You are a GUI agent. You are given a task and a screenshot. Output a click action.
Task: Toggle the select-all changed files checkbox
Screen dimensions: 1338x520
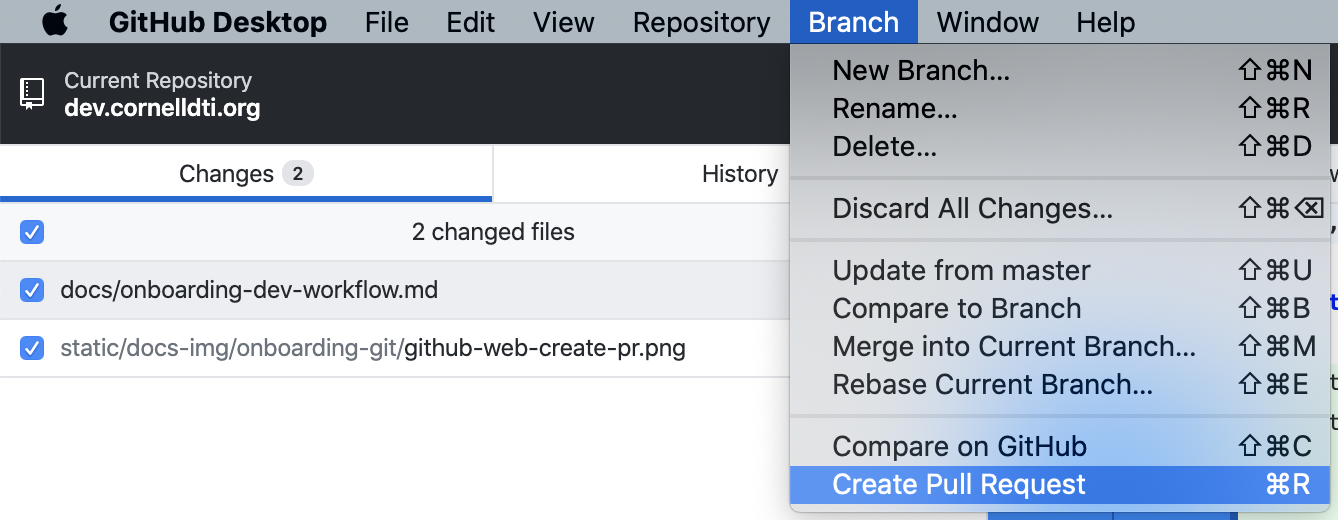tap(32, 233)
